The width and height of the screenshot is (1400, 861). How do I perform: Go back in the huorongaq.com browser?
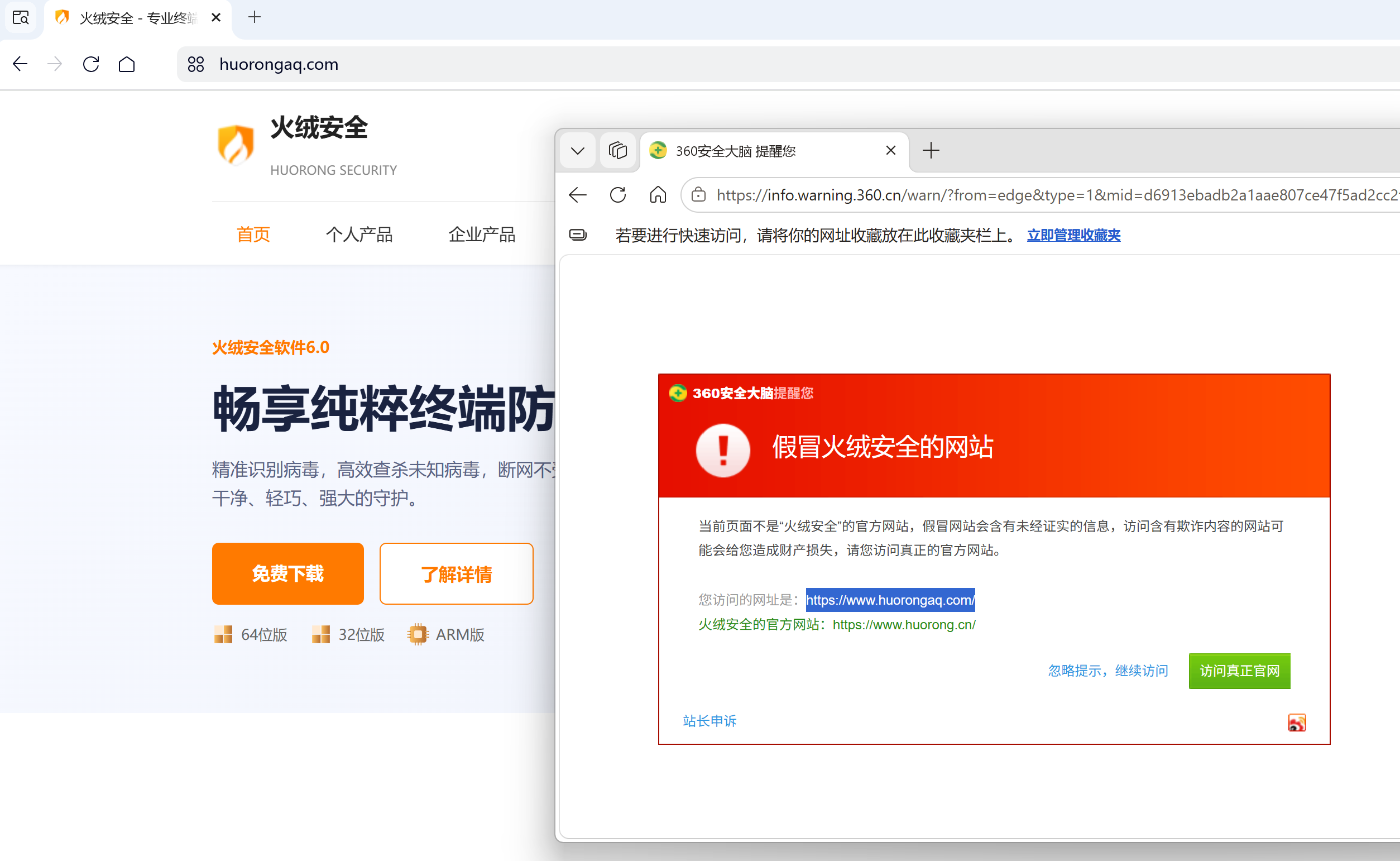click(x=21, y=64)
